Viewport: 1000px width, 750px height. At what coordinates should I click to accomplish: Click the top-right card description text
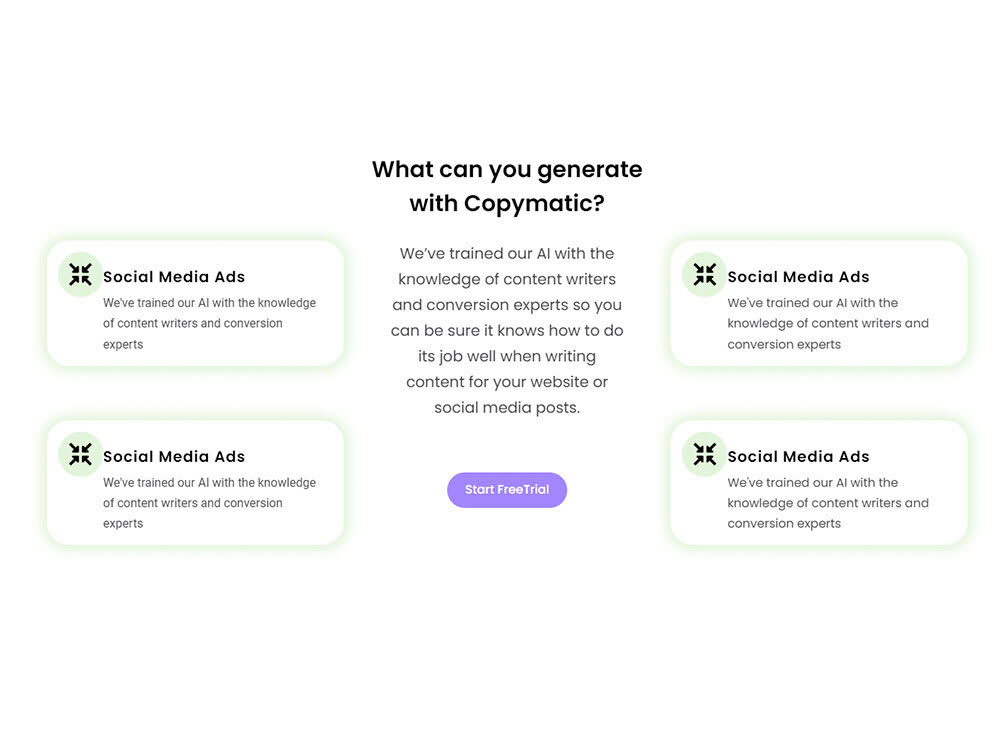(828, 323)
